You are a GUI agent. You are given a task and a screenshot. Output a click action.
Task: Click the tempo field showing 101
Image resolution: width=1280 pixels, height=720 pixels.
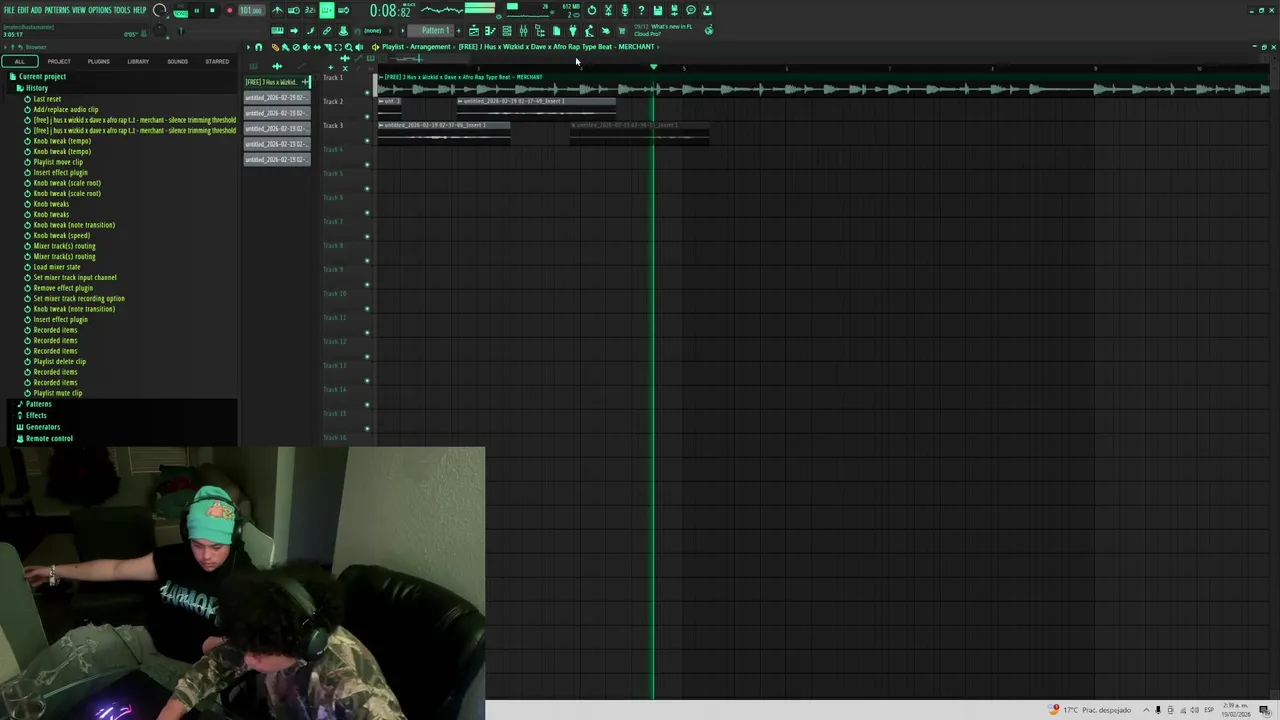pyautogui.click(x=251, y=11)
